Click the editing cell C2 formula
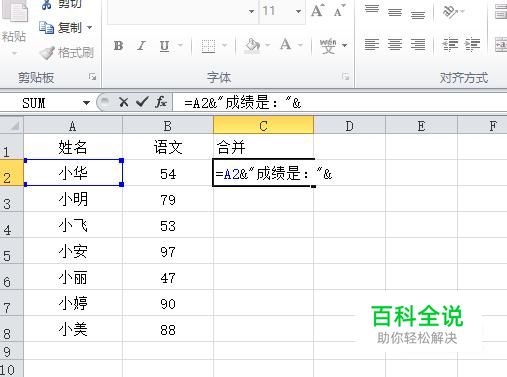The height and width of the screenshot is (377, 507). tap(263, 173)
